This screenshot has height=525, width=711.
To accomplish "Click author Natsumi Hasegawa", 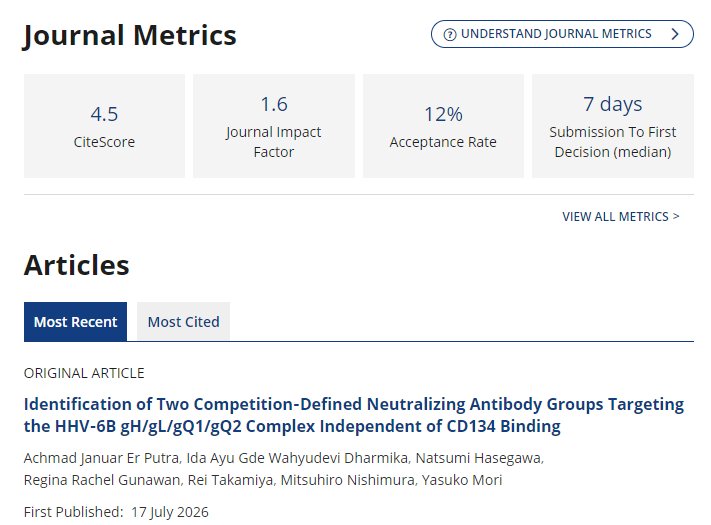I will (x=478, y=458).
